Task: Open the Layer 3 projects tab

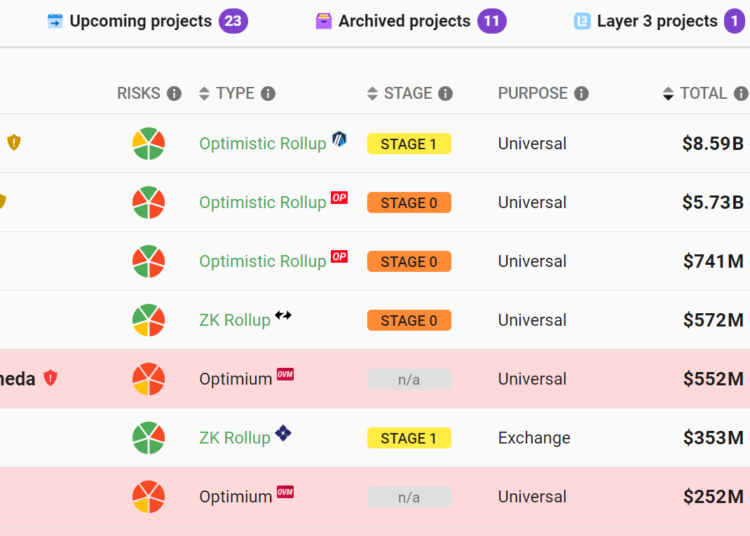Action: pos(656,21)
